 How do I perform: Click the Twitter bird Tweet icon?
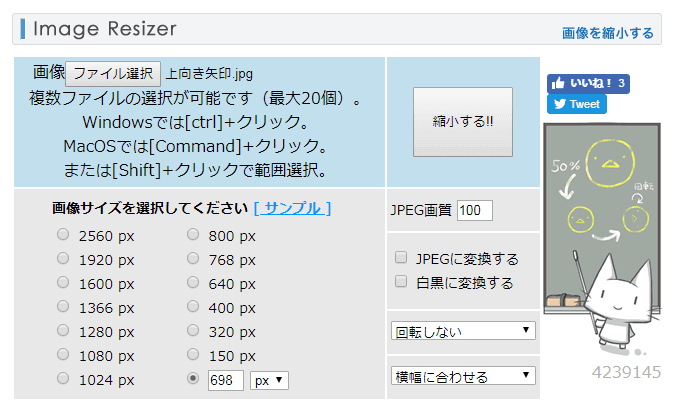(558, 104)
